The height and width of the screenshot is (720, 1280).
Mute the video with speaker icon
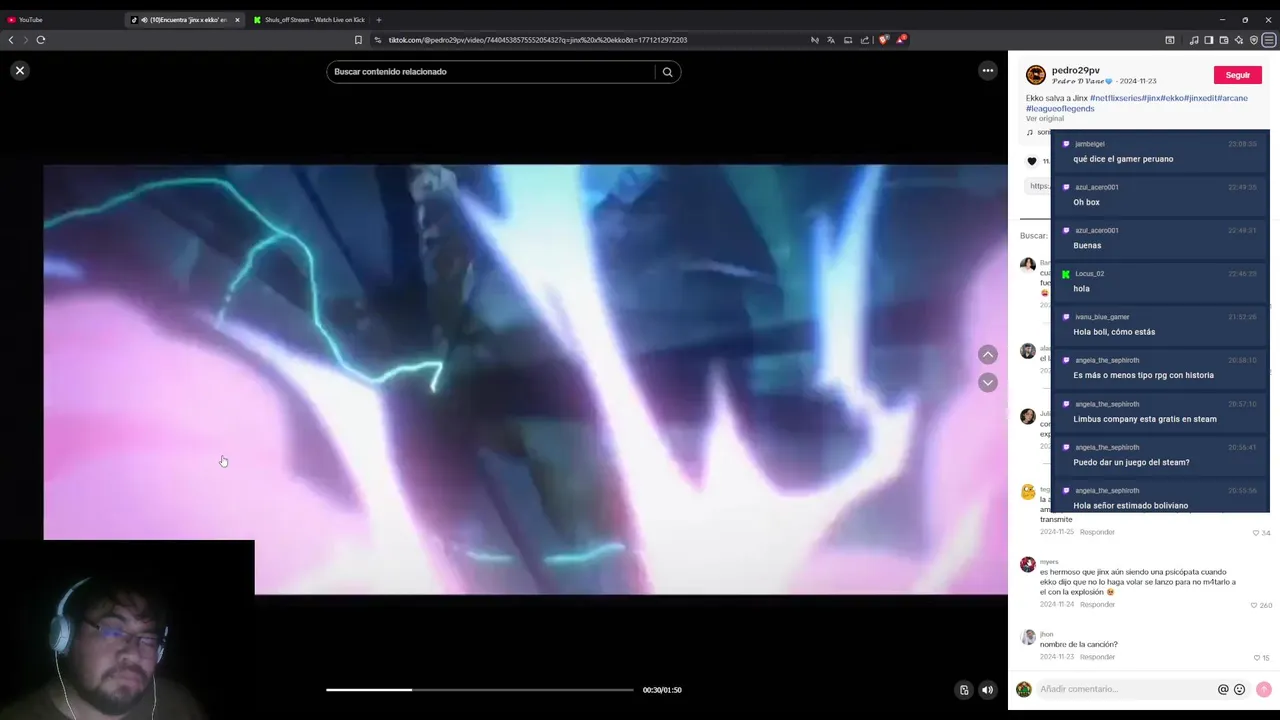click(x=987, y=690)
